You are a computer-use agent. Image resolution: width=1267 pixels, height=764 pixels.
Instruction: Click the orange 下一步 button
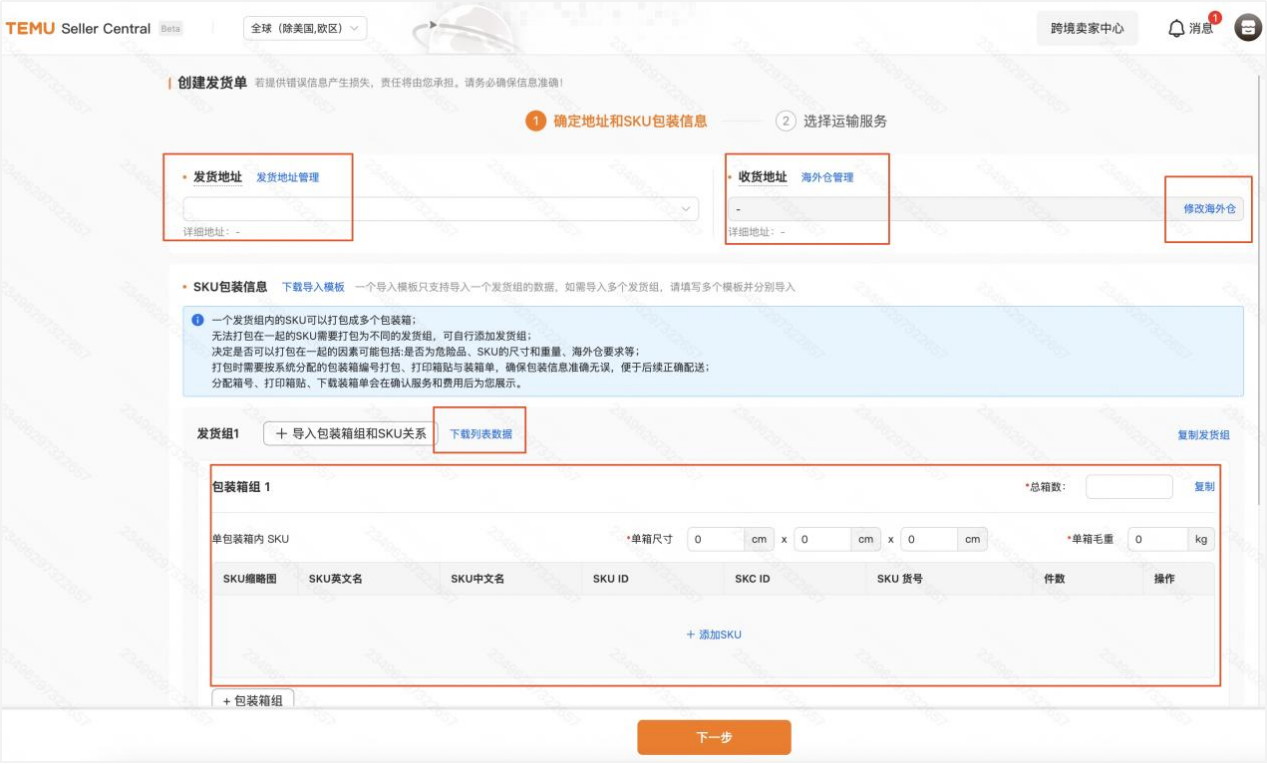tap(714, 737)
